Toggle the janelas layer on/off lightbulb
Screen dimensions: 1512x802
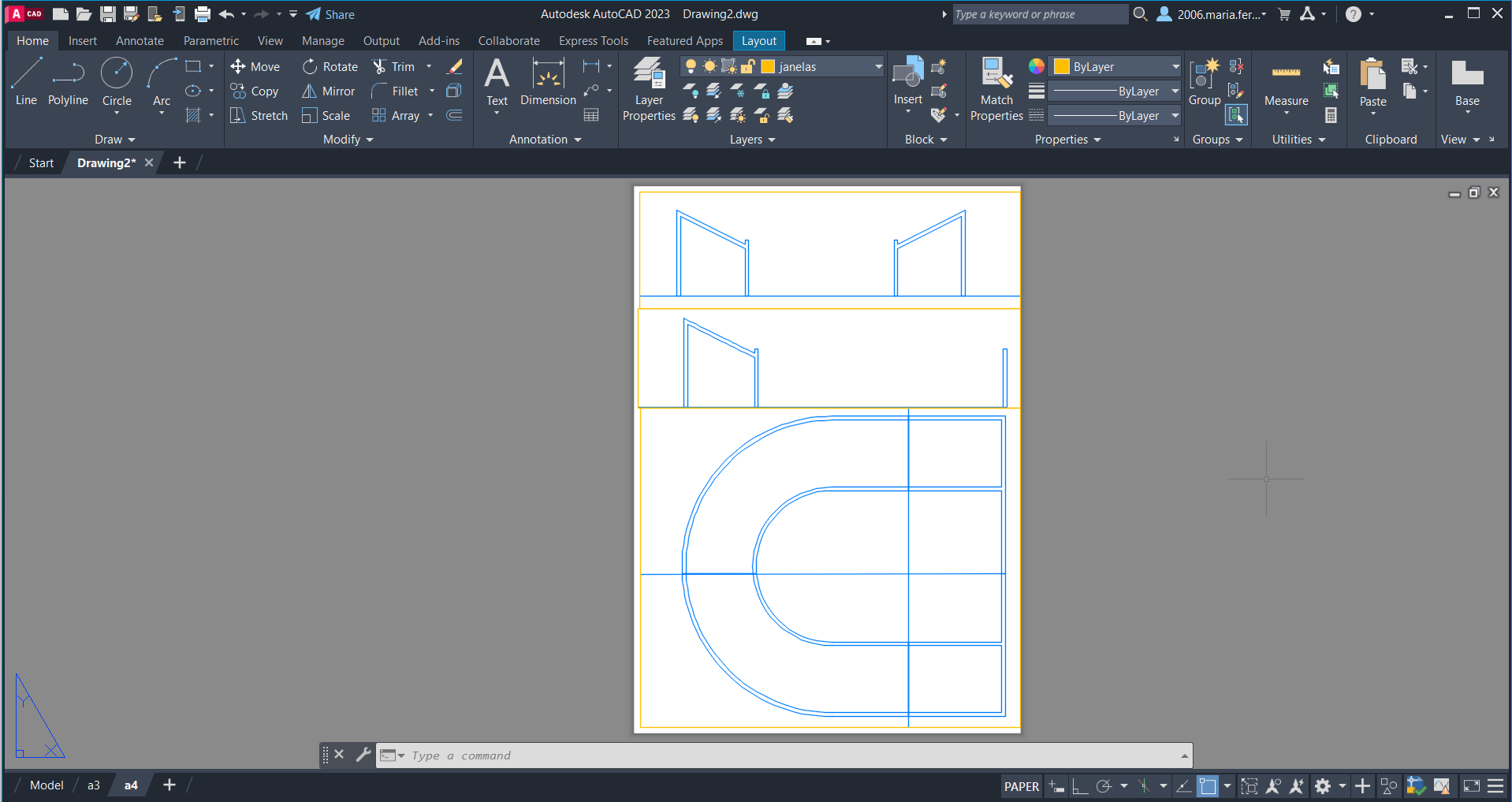(x=691, y=67)
